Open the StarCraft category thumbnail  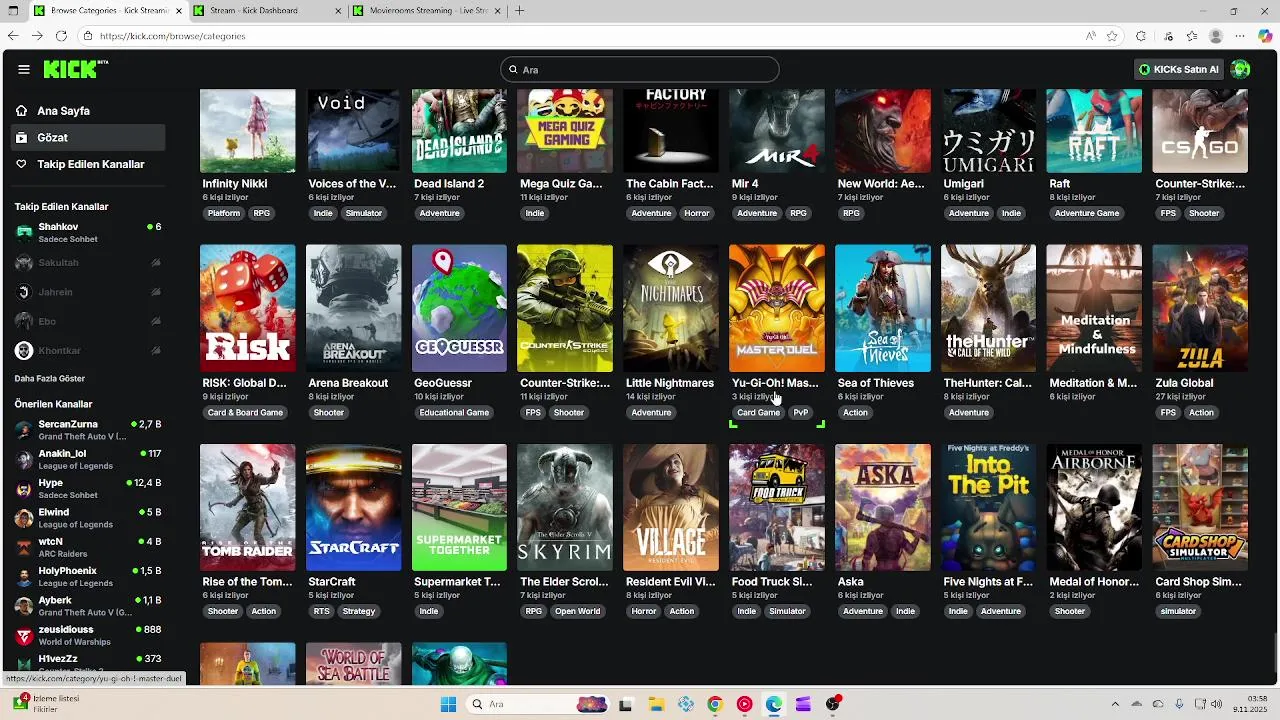tap(353, 507)
